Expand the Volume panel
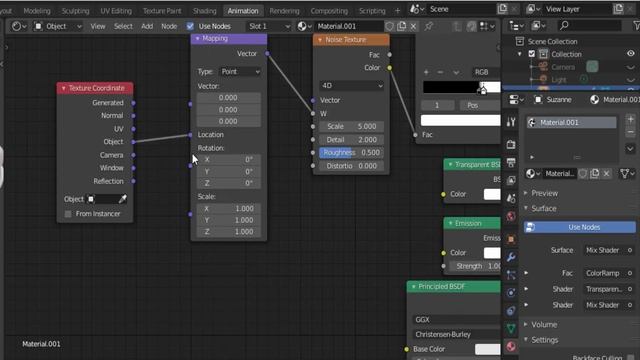This screenshot has width=640, height=360. pos(526,324)
